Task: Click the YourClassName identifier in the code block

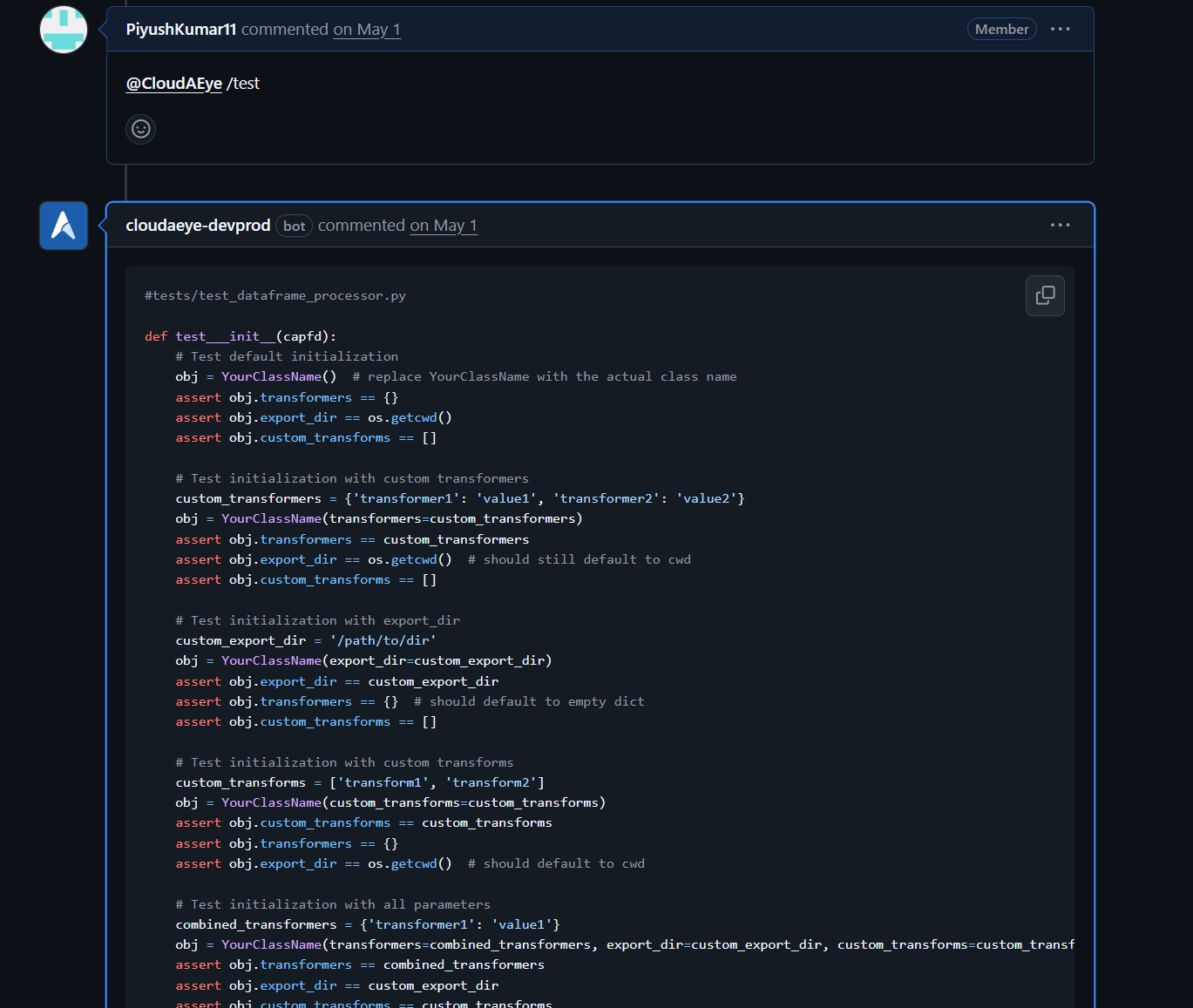Action: (x=271, y=375)
